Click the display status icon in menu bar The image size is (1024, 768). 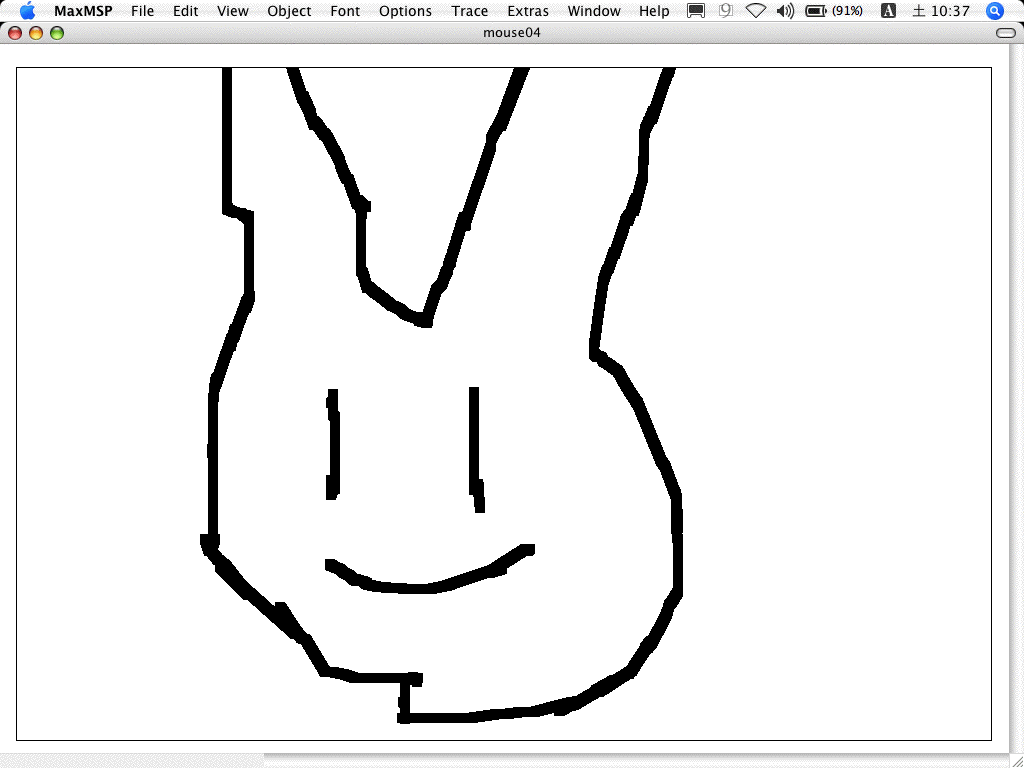coord(696,10)
